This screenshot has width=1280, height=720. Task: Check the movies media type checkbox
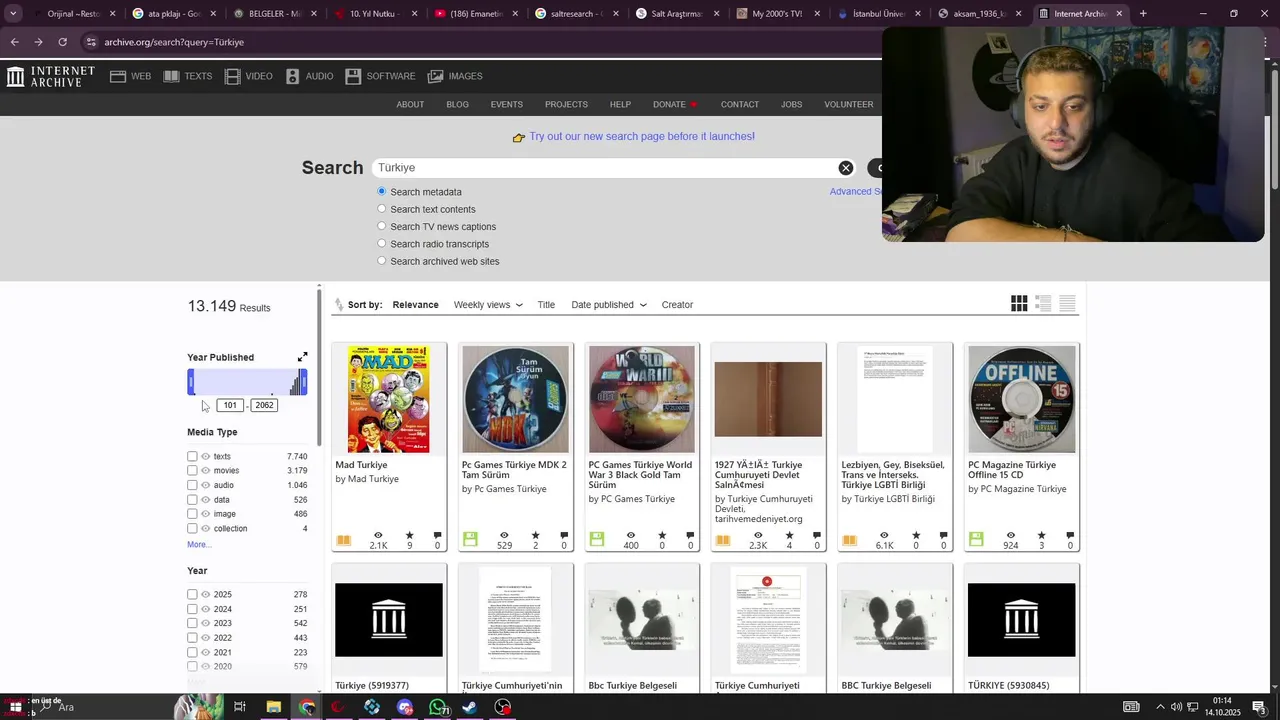pyautogui.click(x=192, y=470)
